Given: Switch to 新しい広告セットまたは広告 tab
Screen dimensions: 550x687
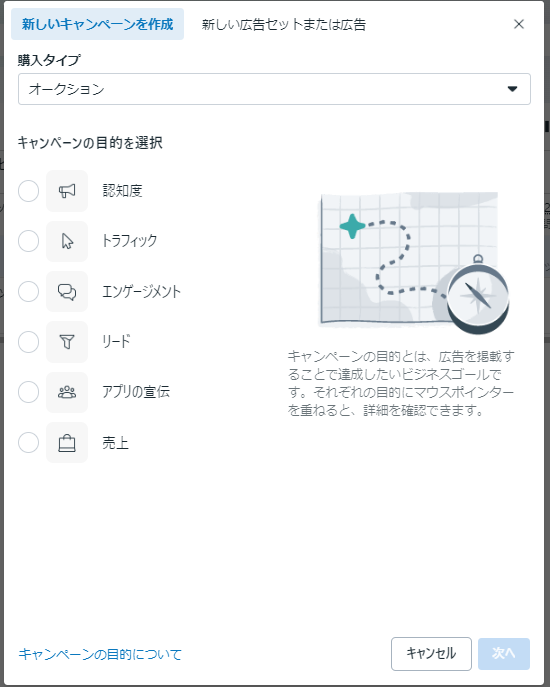Looking at the screenshot, I should pos(284,25).
